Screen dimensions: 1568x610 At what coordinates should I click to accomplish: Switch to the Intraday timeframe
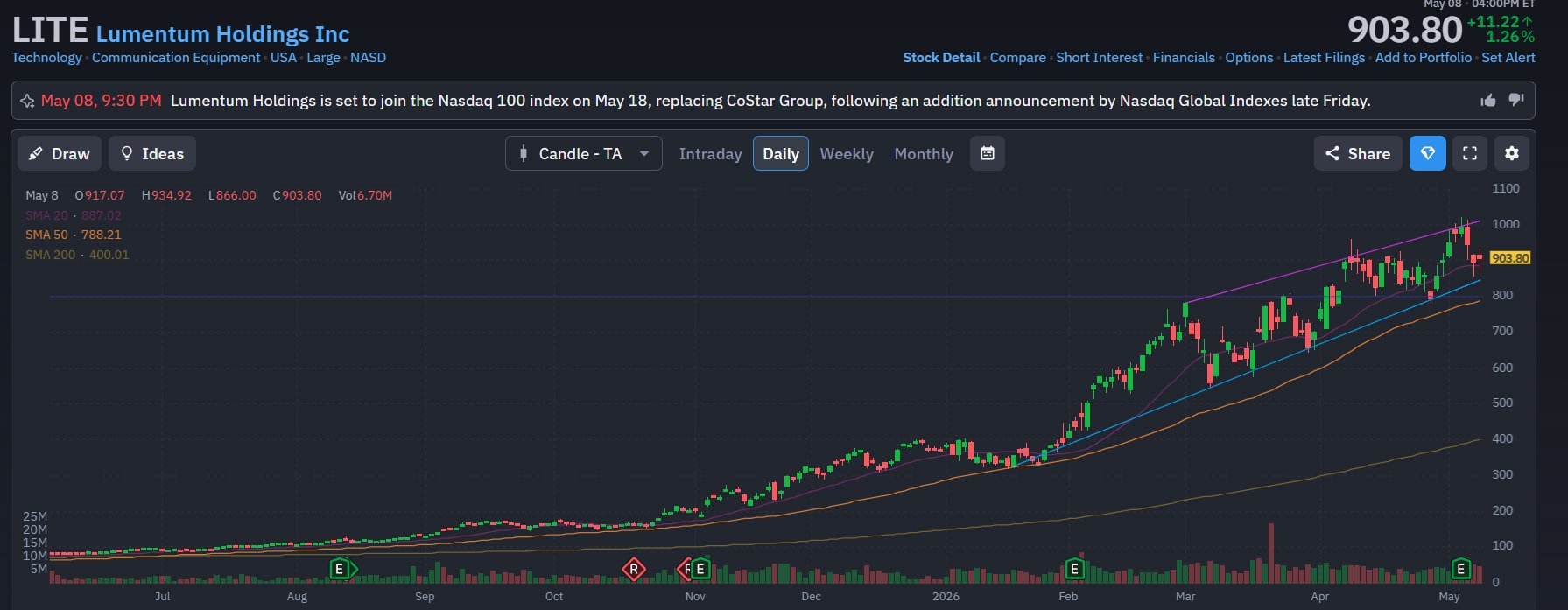[710, 154]
